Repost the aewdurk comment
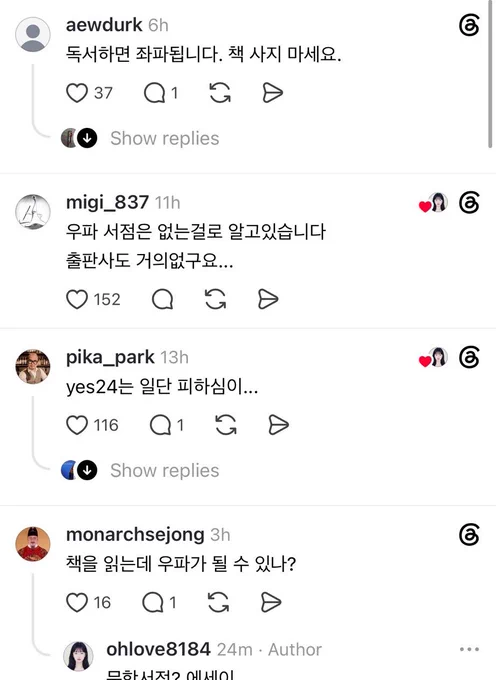This screenshot has height=680, width=496. coord(220,93)
